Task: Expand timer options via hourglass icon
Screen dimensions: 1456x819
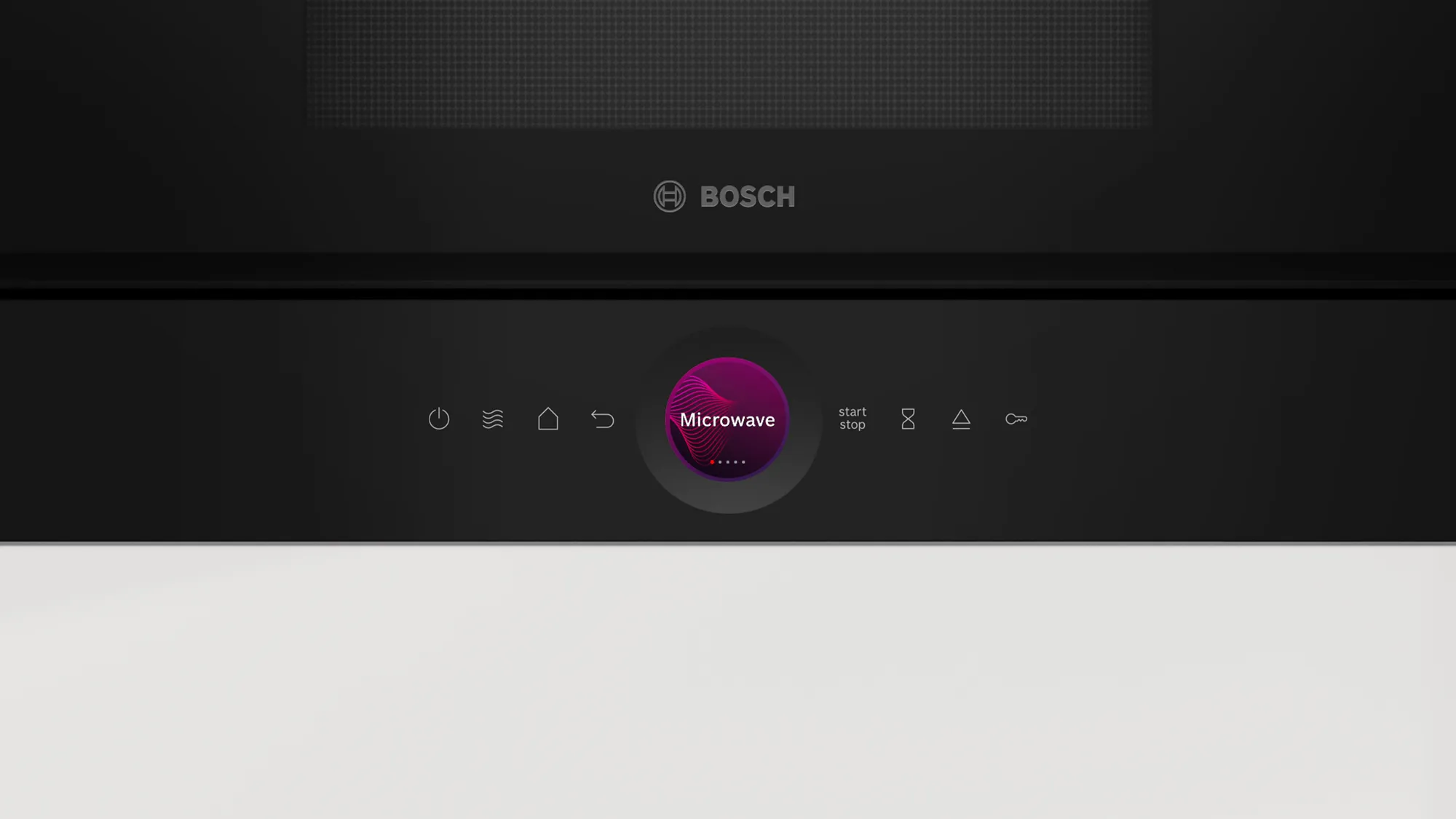Action: pos(908,418)
